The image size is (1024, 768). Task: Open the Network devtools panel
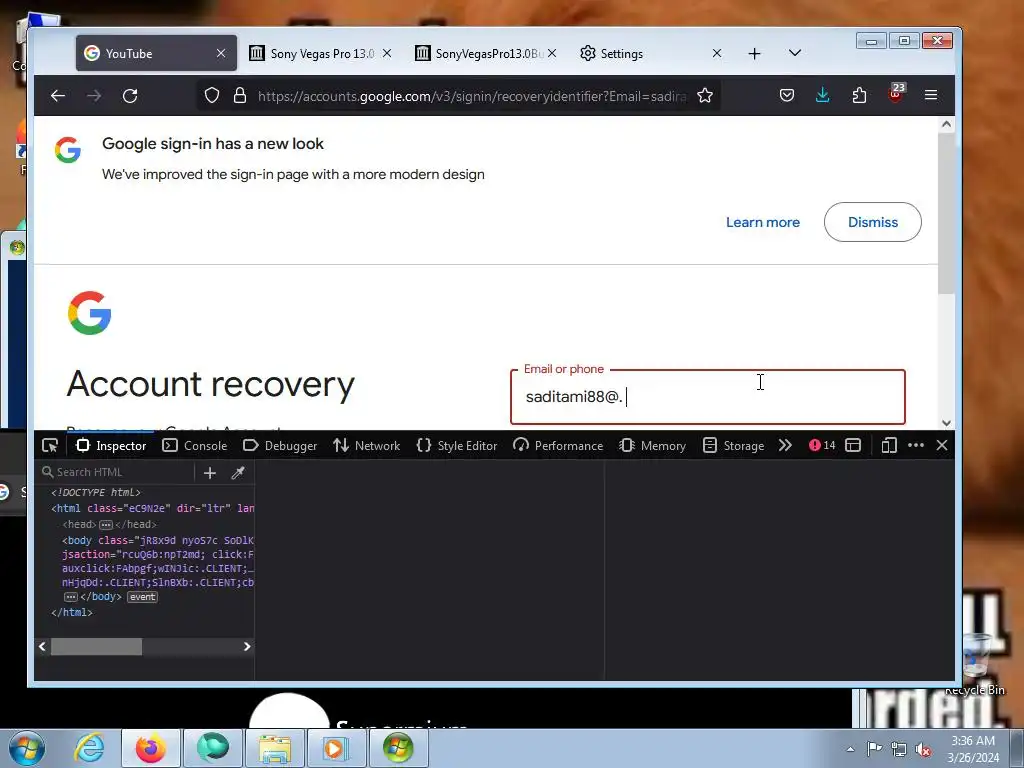(x=366, y=445)
